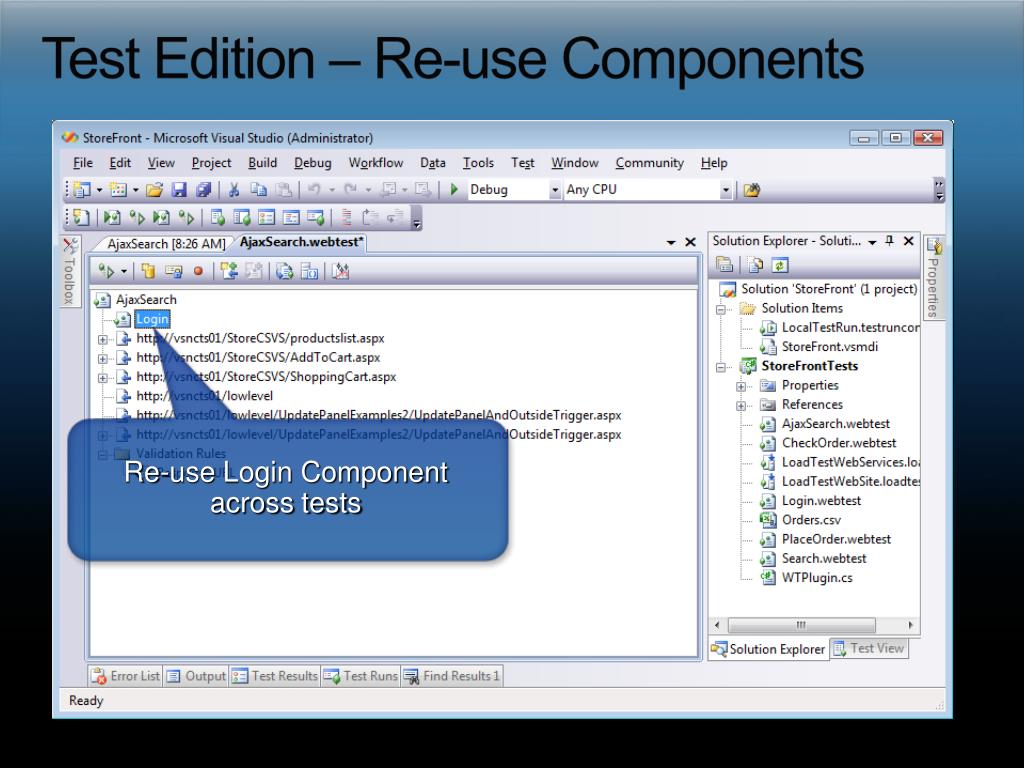The width and height of the screenshot is (1024, 768).
Task: Click Add Data Source icon in webtest toolbar
Action: pyautogui.click(x=148, y=270)
